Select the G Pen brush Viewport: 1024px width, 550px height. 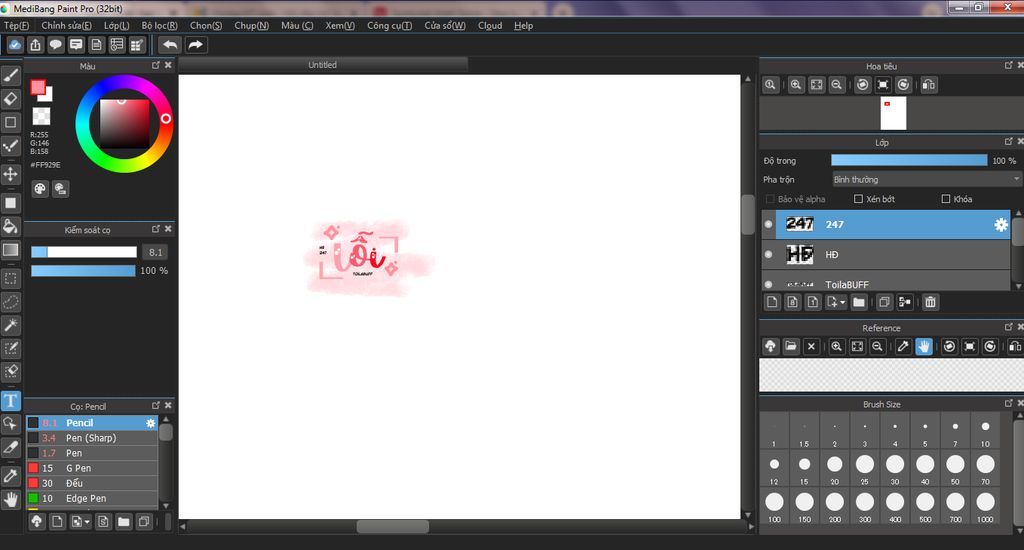pos(91,468)
